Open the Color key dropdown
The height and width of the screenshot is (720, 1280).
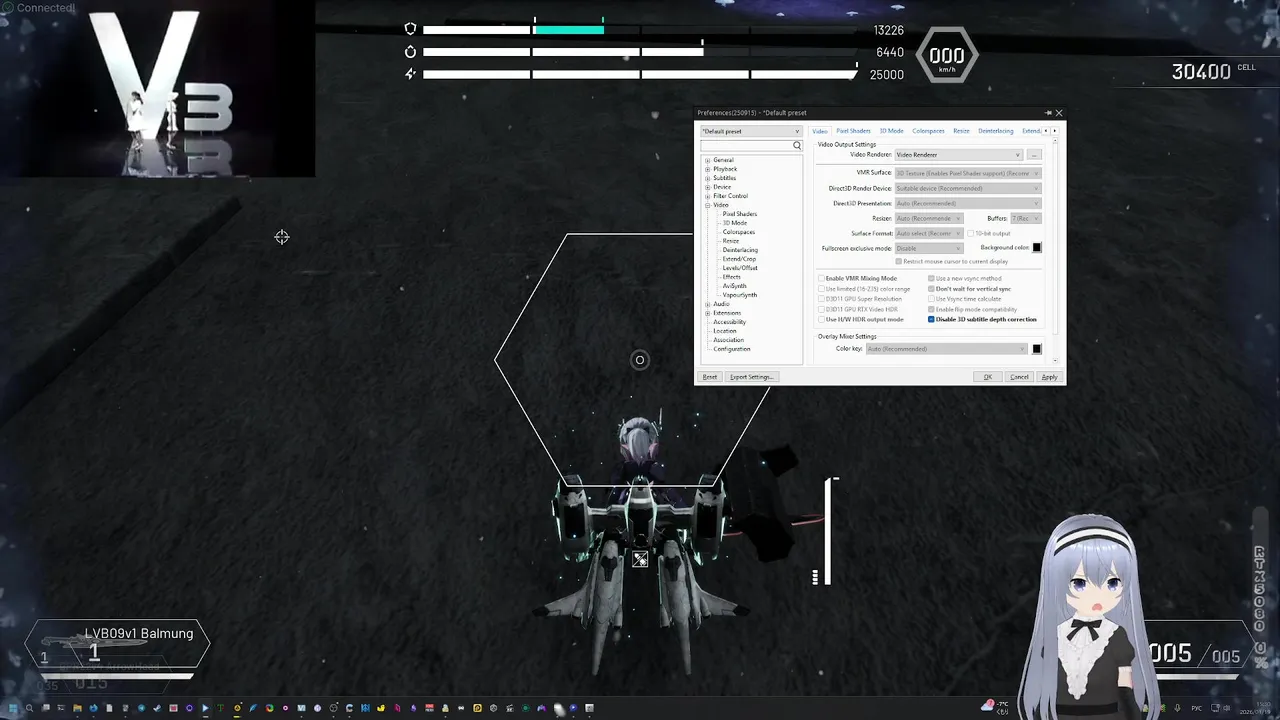(947, 349)
